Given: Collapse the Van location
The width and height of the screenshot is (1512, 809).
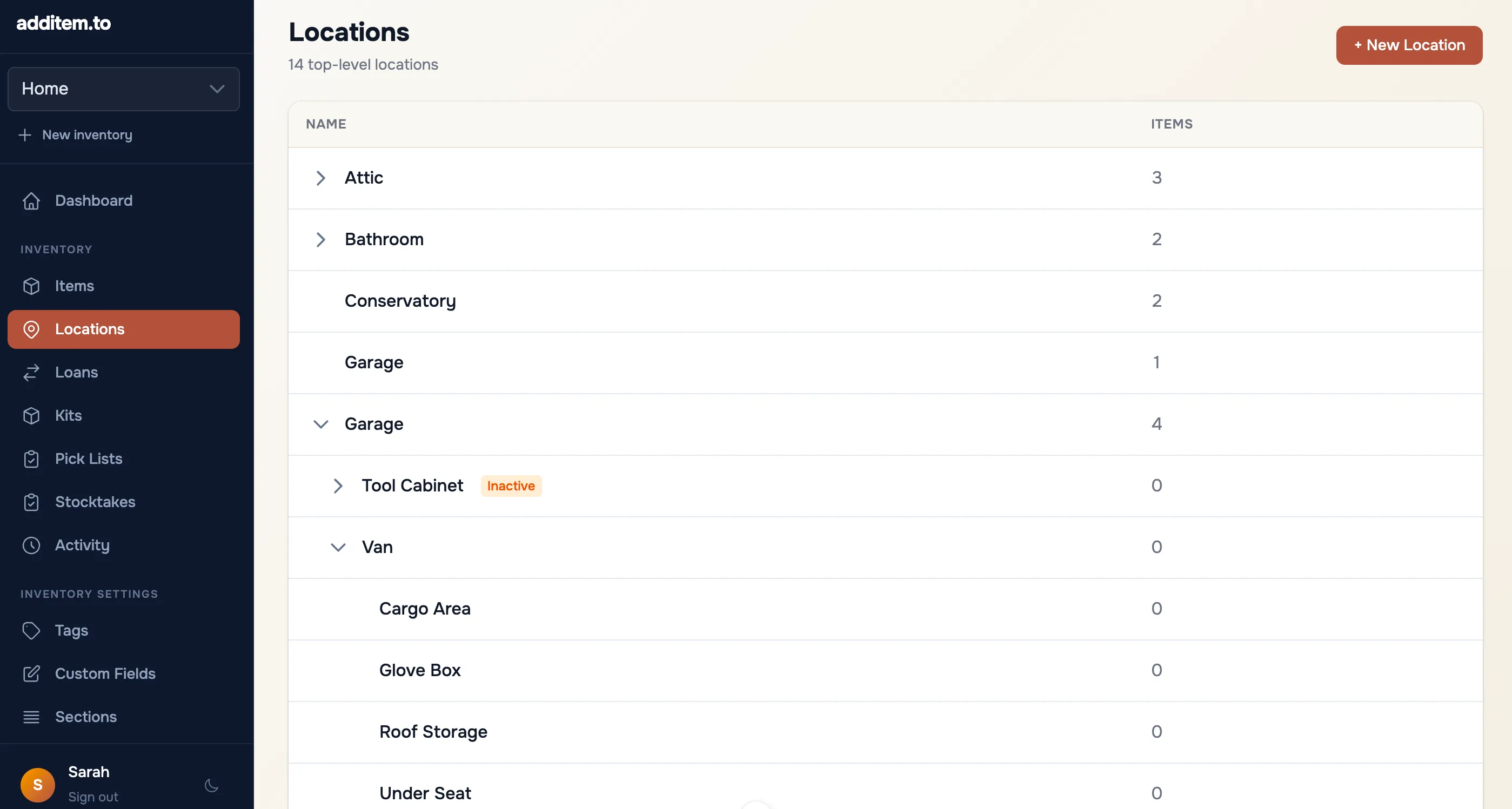Looking at the screenshot, I should point(338,548).
